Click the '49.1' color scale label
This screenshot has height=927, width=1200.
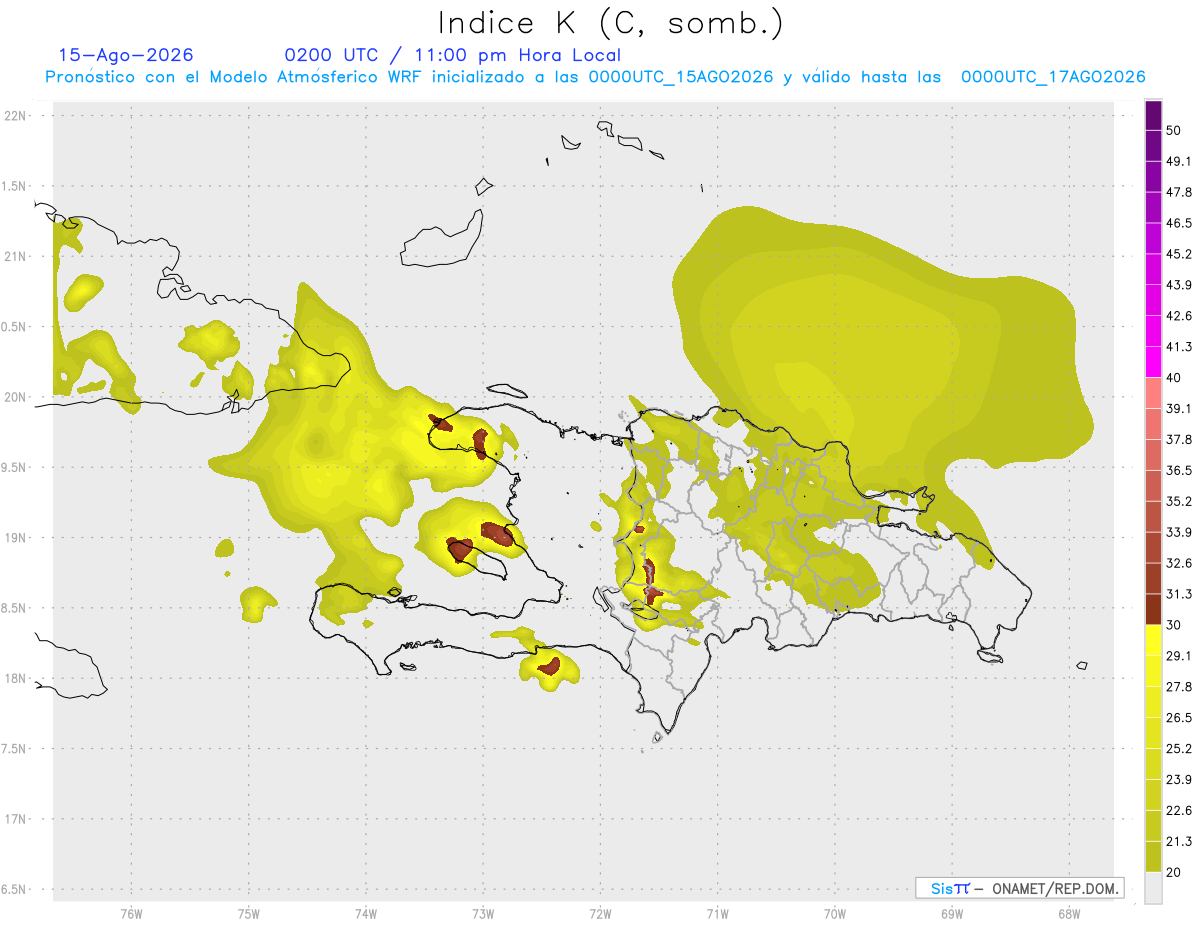pos(1180,162)
